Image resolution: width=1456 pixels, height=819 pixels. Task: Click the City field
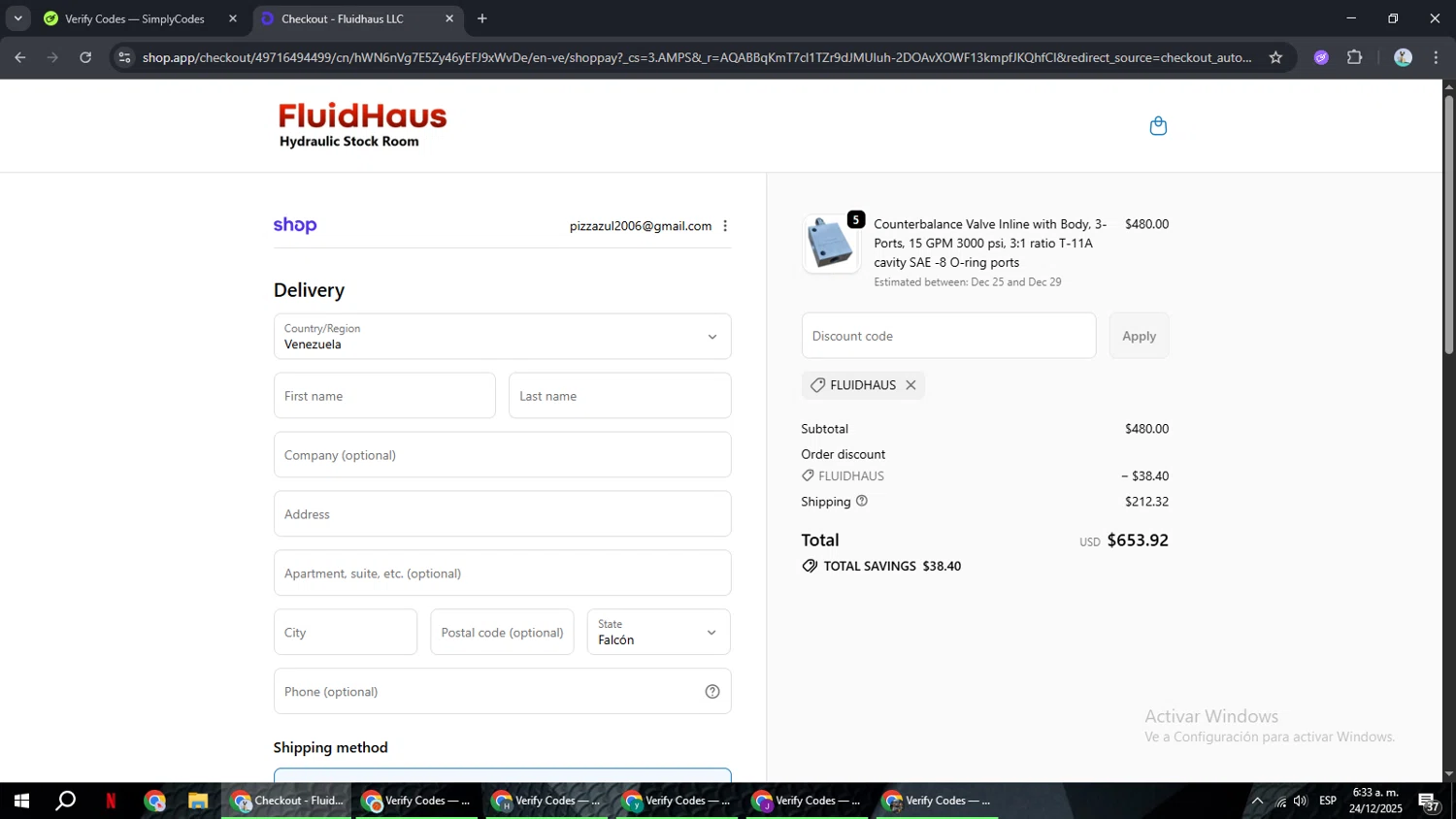[346, 633]
